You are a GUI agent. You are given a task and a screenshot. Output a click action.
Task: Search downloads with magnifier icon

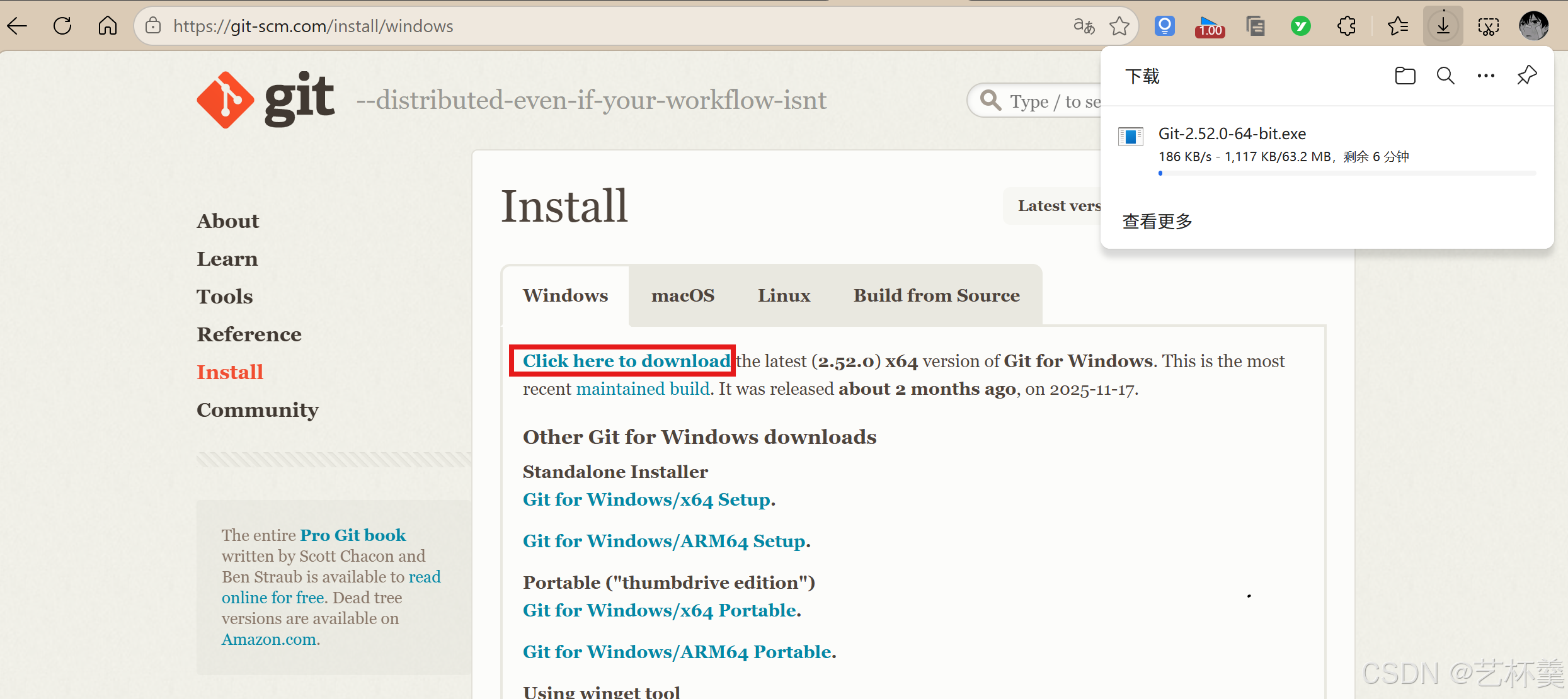(1445, 76)
